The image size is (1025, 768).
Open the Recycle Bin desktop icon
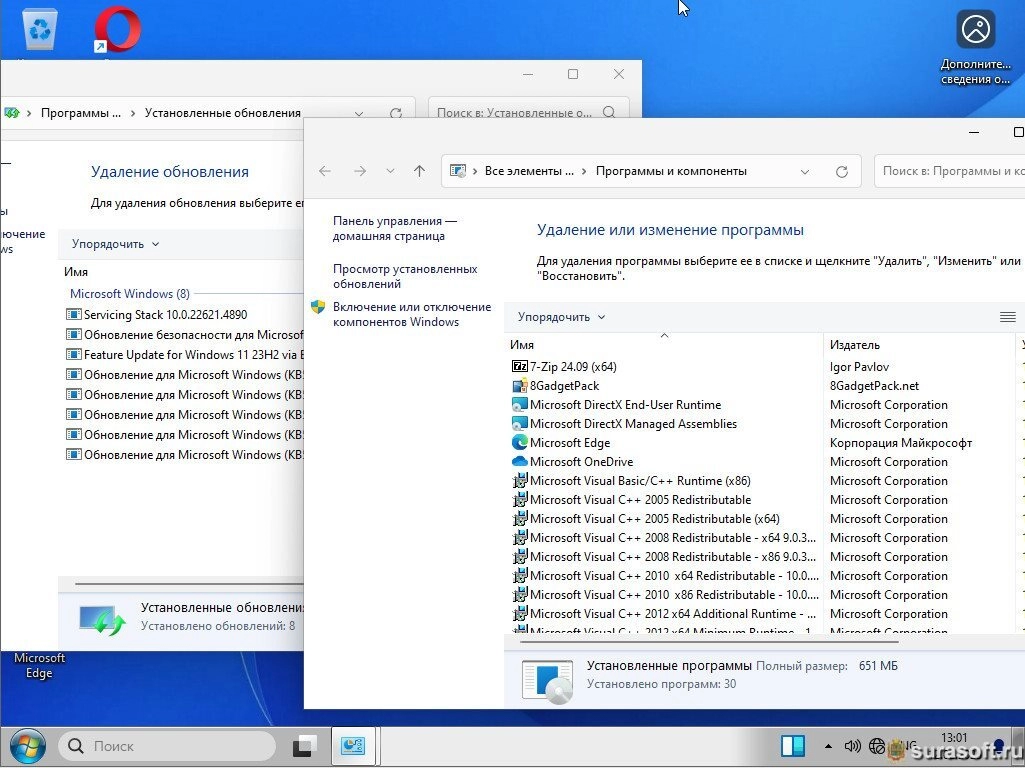click(40, 29)
